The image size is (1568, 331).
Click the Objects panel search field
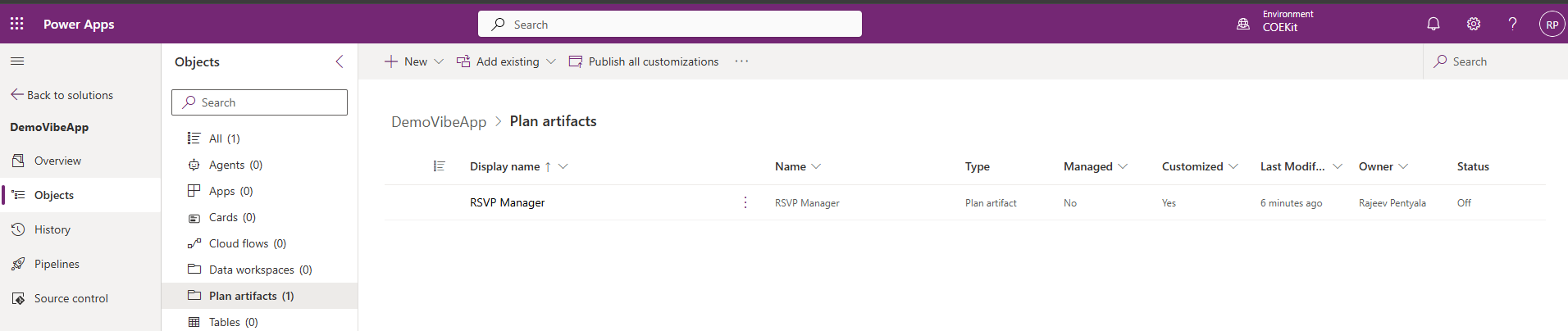click(259, 102)
